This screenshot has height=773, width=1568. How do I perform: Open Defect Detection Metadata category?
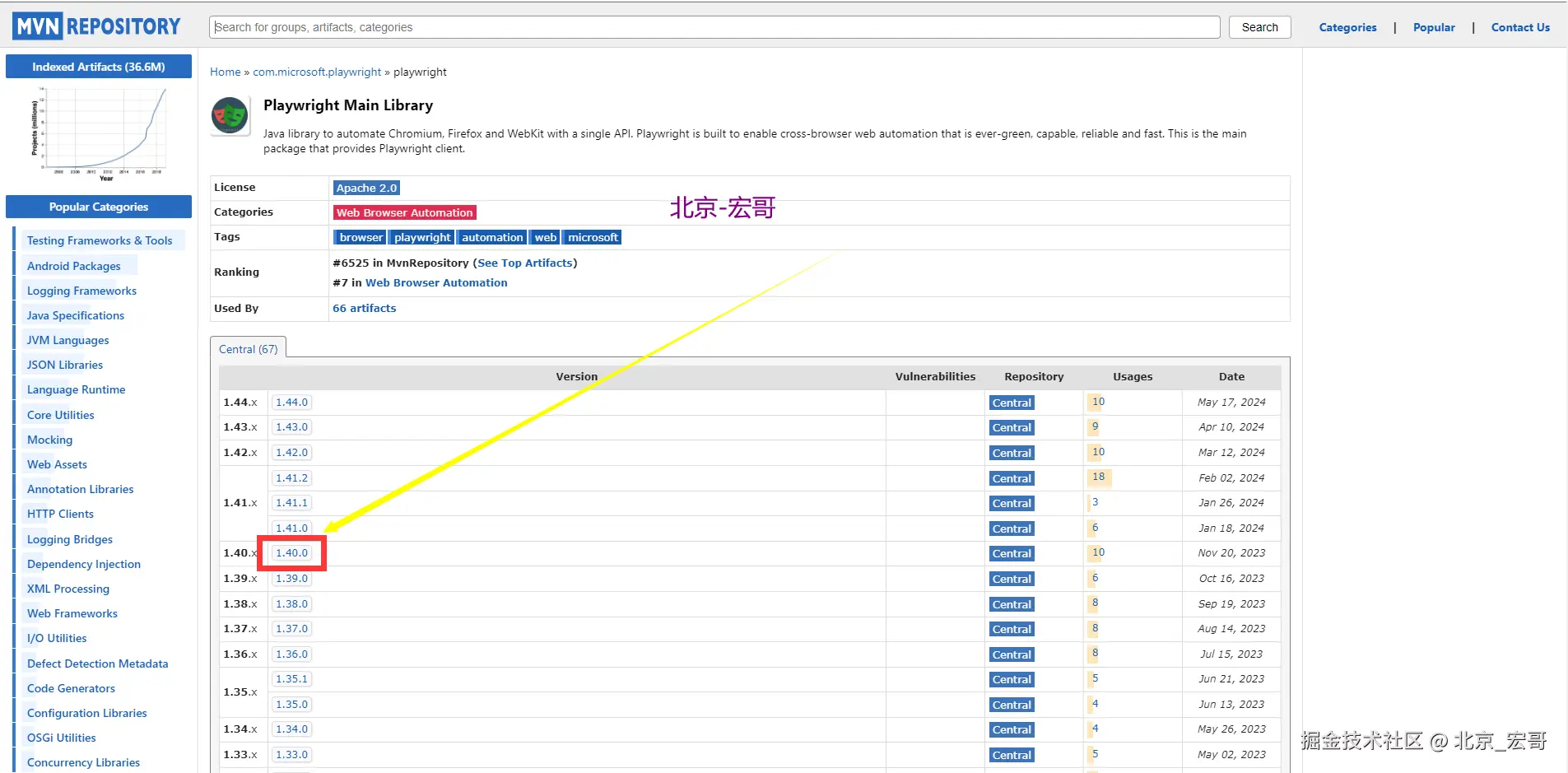point(97,664)
